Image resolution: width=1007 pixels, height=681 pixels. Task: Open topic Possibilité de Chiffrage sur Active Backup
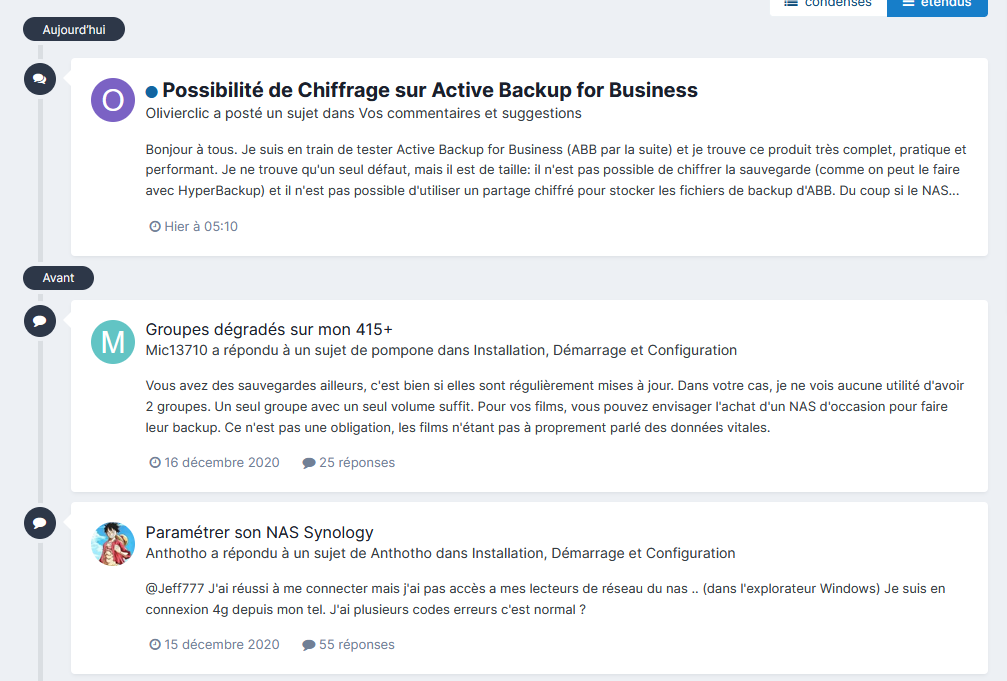pyautogui.click(x=430, y=90)
